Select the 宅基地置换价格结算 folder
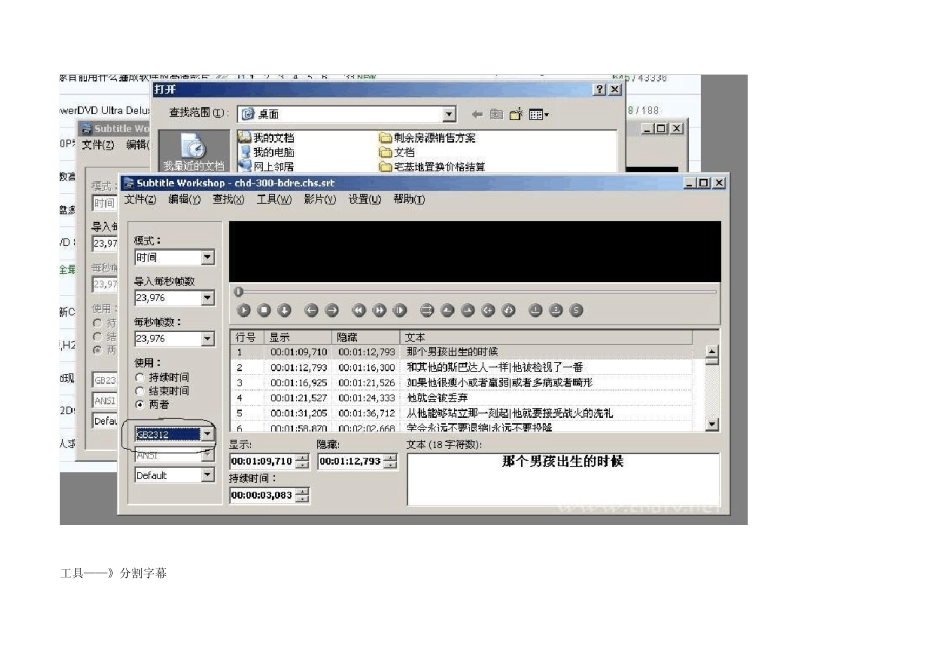950x672 pixels. 433,166
